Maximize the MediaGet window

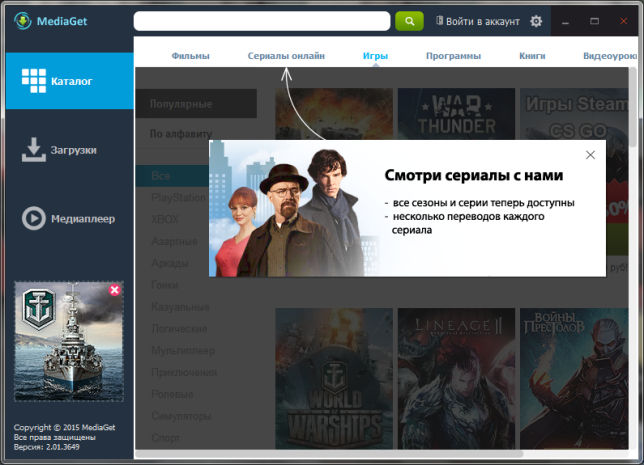pyautogui.click(x=594, y=21)
